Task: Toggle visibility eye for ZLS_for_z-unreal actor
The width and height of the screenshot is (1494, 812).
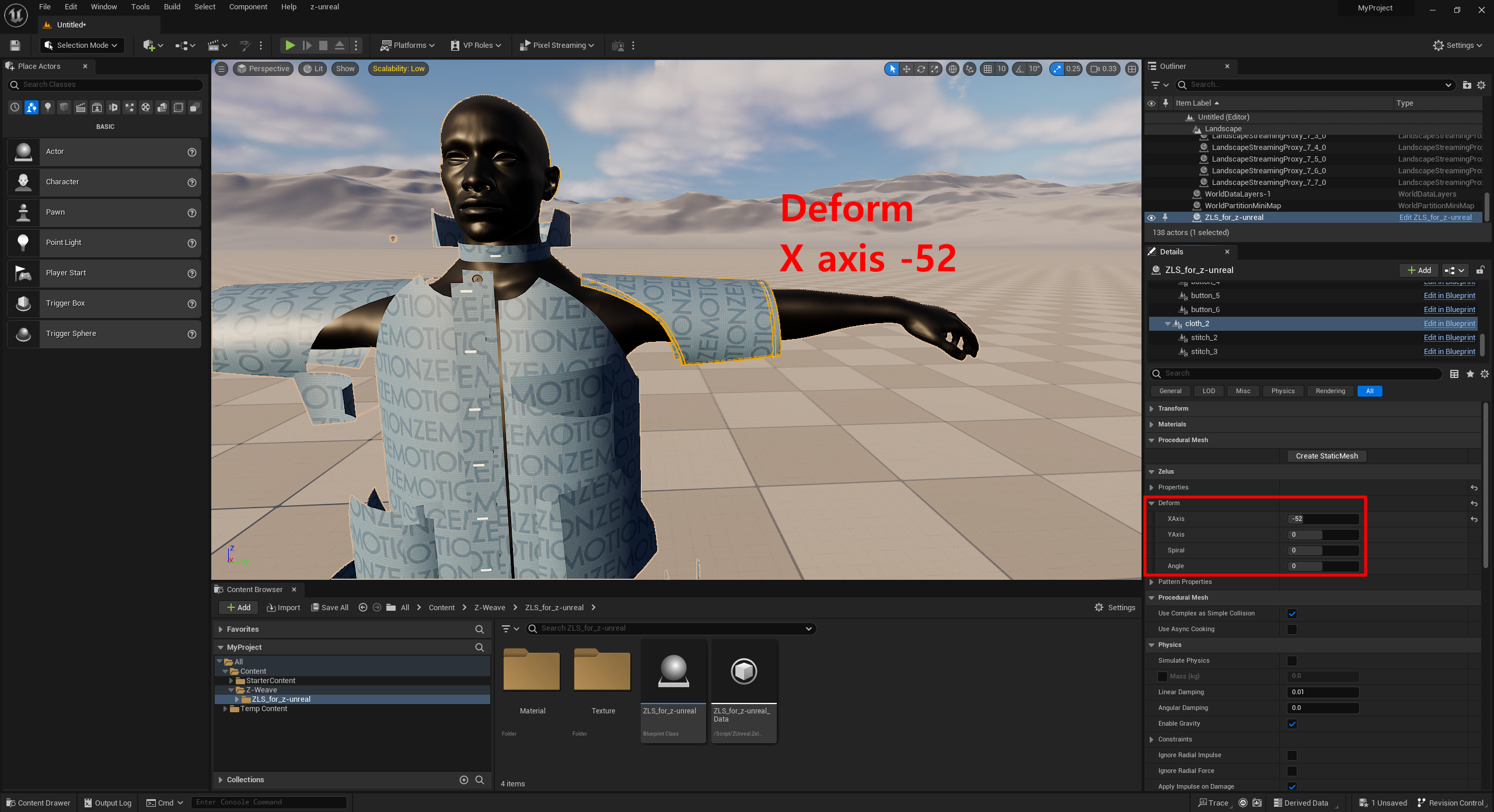Action: pyautogui.click(x=1151, y=218)
